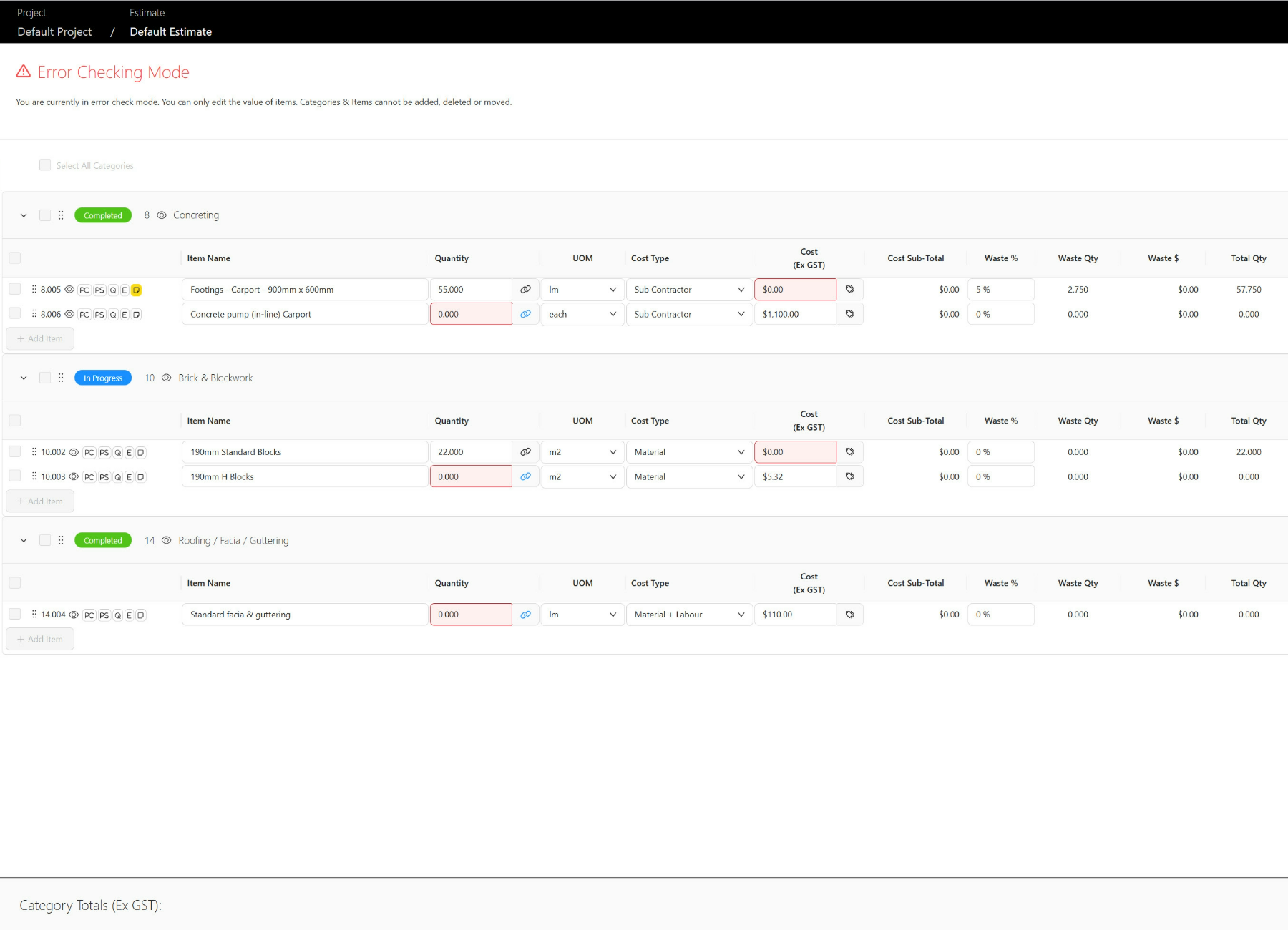
Task: Collapse the Brick & Blockwork category
Action: (x=23, y=377)
